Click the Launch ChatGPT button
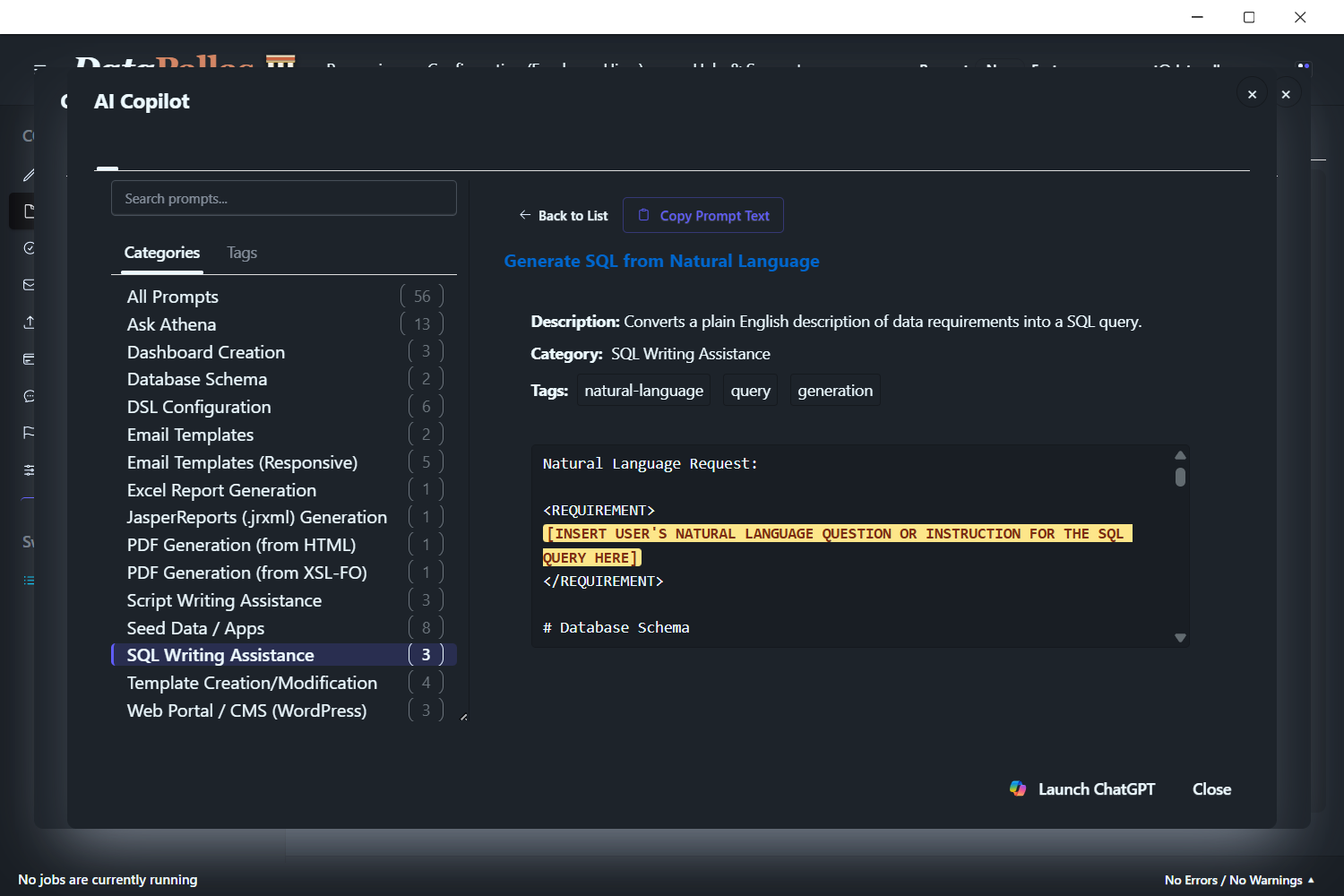 click(x=1082, y=788)
